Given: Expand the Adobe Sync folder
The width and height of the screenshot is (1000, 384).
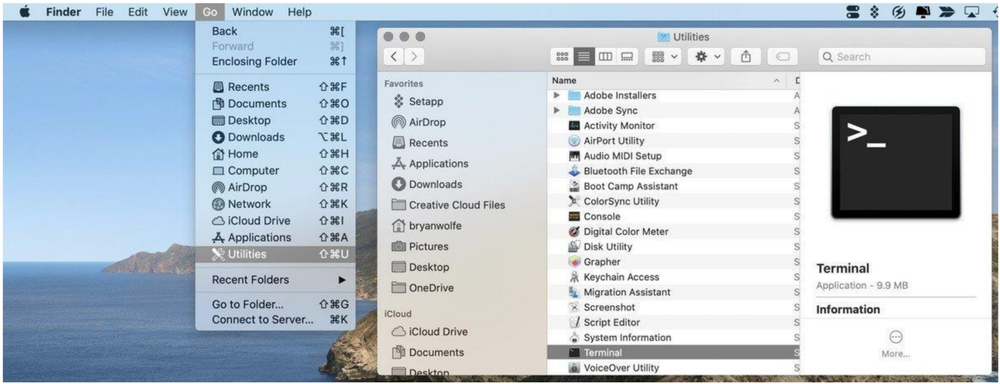Looking at the screenshot, I should click(557, 110).
